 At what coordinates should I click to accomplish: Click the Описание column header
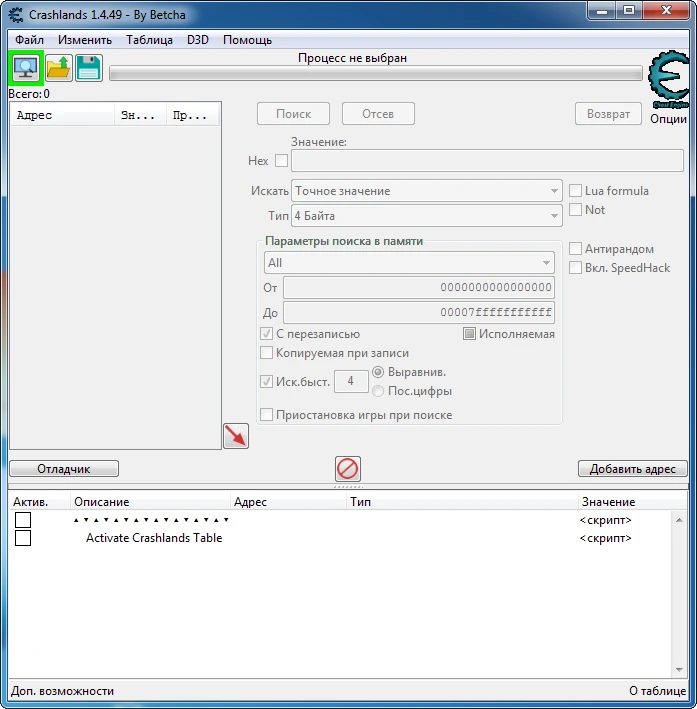[150, 501]
